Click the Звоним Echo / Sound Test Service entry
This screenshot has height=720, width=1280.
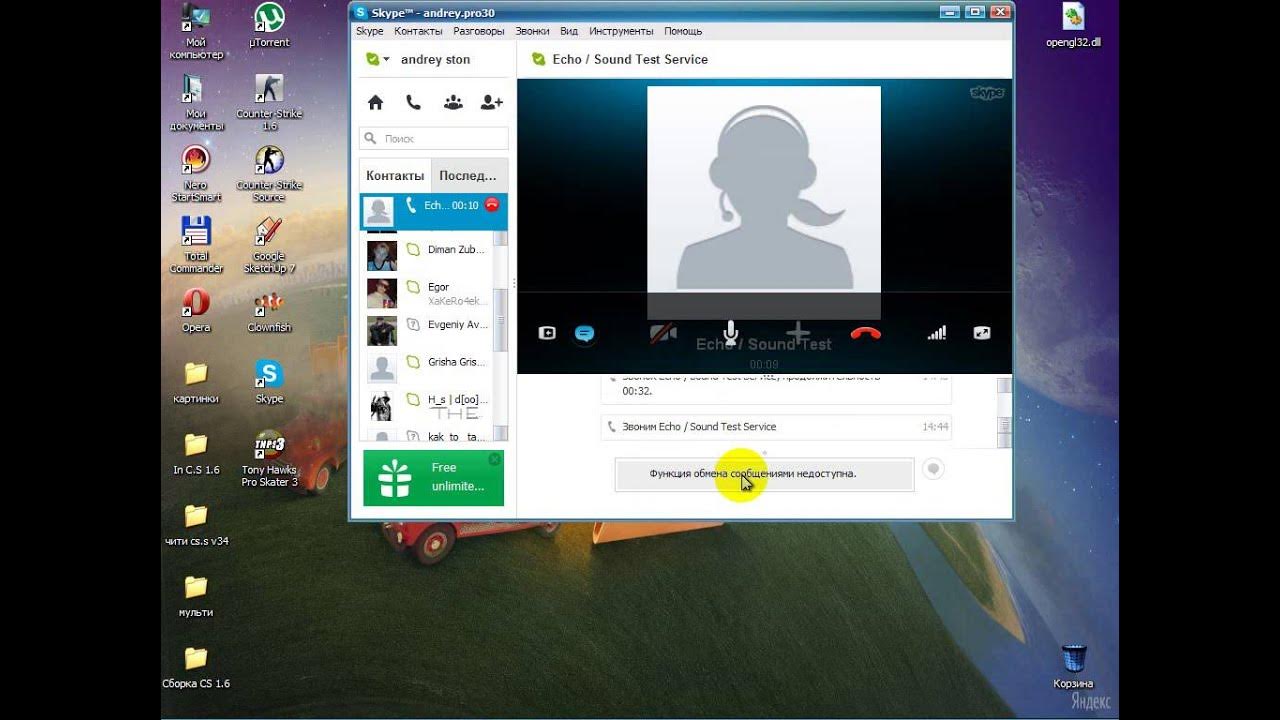[x=776, y=427]
